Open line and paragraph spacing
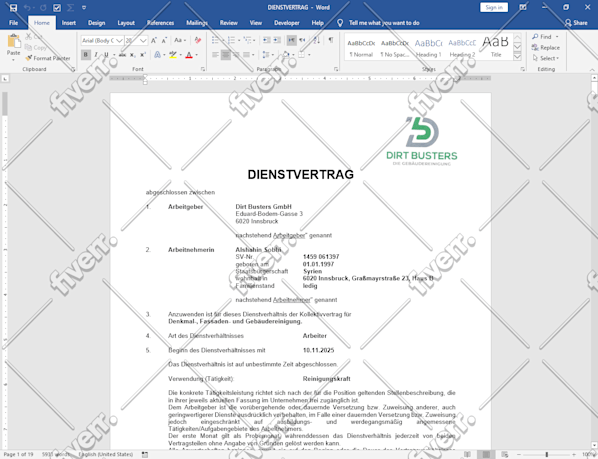 click(267, 55)
